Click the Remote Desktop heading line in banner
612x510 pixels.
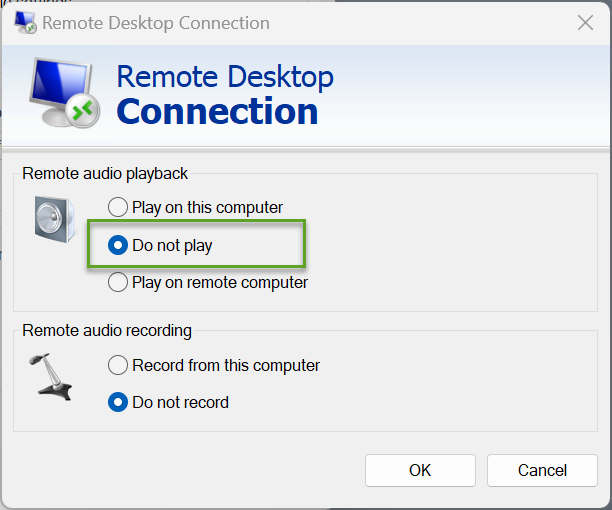(x=225, y=77)
